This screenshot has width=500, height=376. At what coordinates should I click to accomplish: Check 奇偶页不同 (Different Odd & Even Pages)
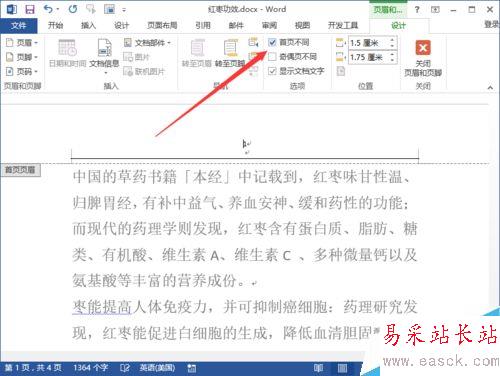coord(272,57)
